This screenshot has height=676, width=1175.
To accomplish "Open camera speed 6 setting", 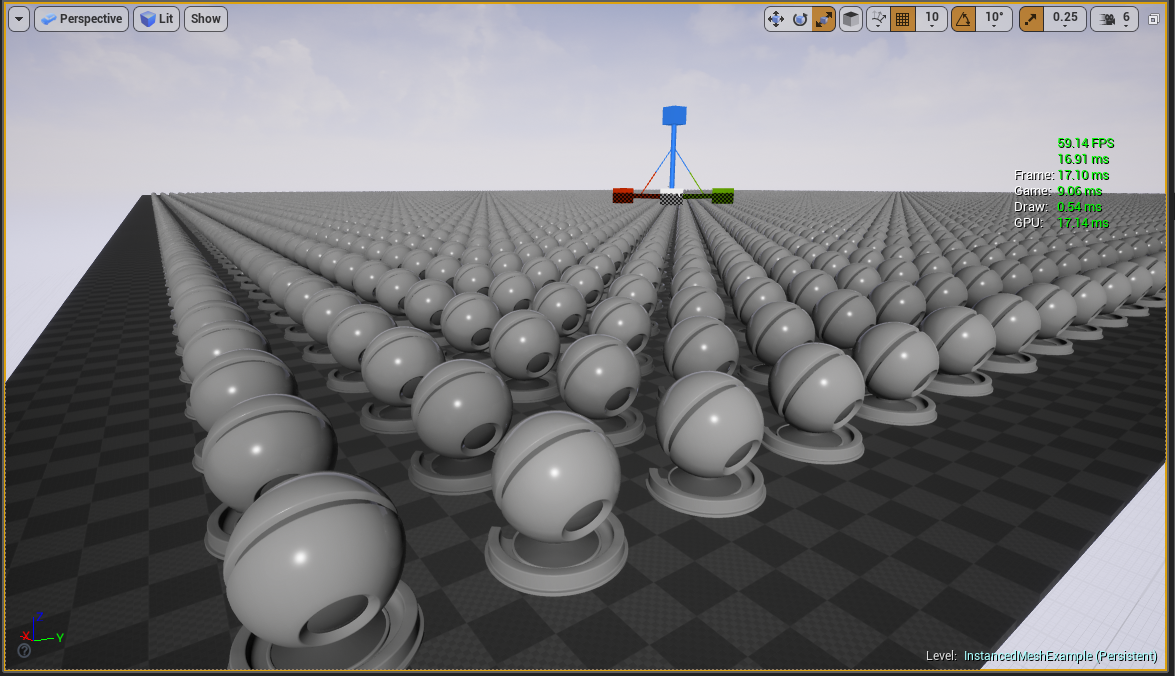I will click(1114, 19).
